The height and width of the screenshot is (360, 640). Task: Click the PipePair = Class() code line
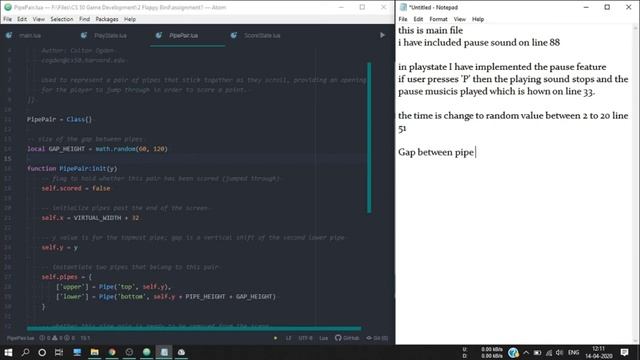pos(60,119)
